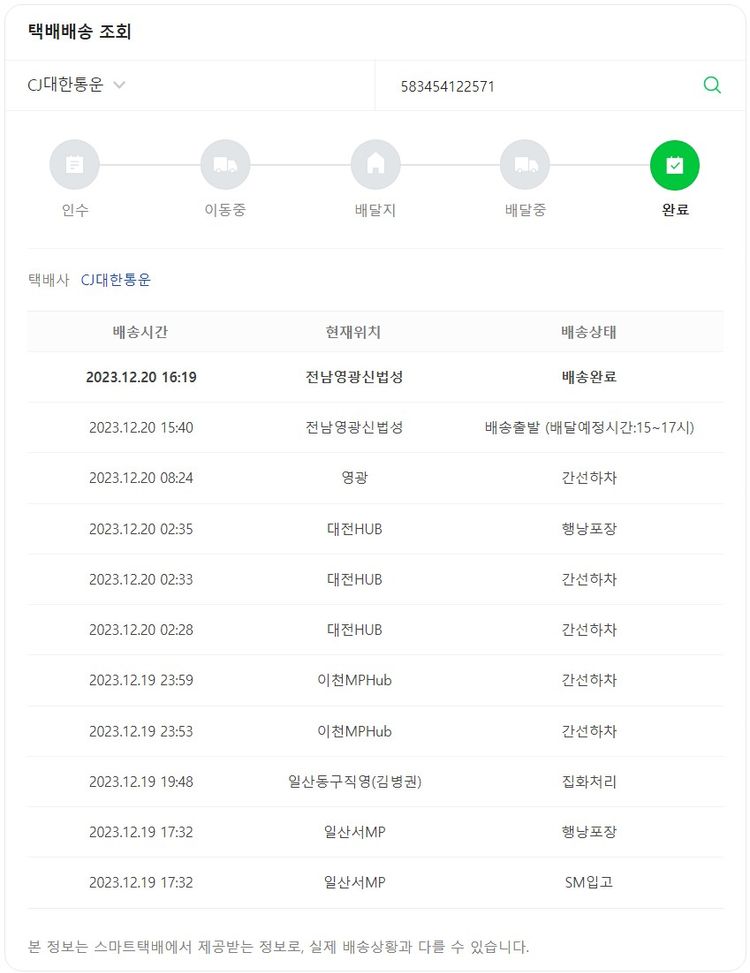The image size is (750, 973).
Task: Click the 택배배송 조회 title
Action: (79, 31)
